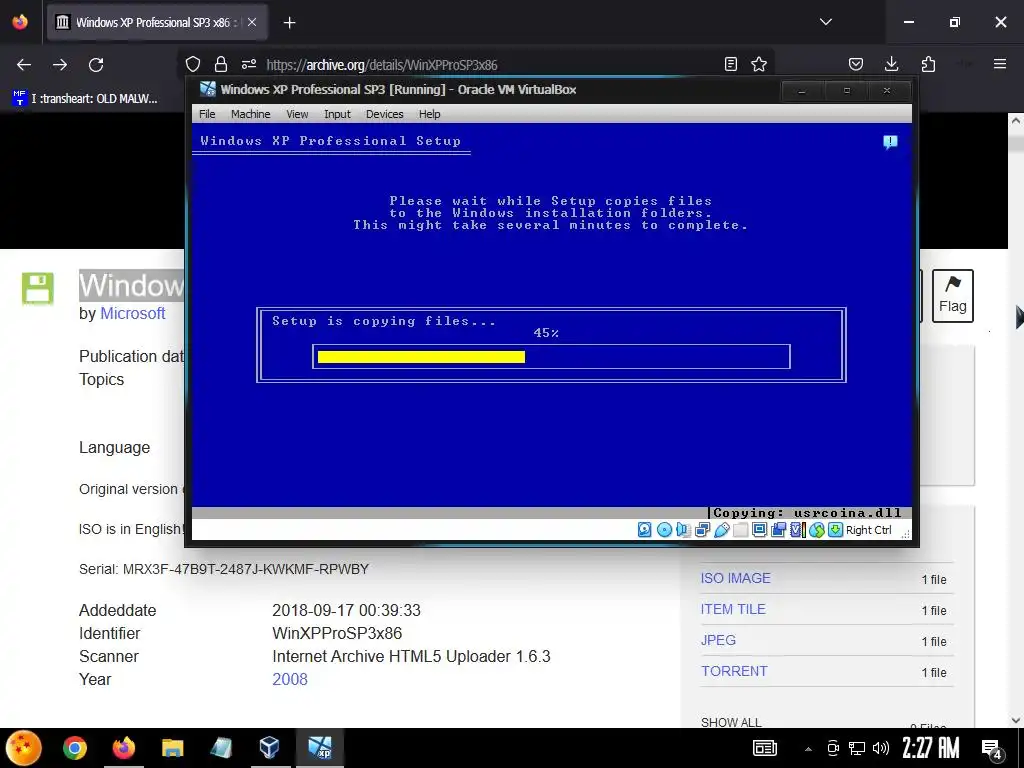Open Save to Pocket in Firefox toolbar
The height and width of the screenshot is (768, 1024).
(x=856, y=64)
